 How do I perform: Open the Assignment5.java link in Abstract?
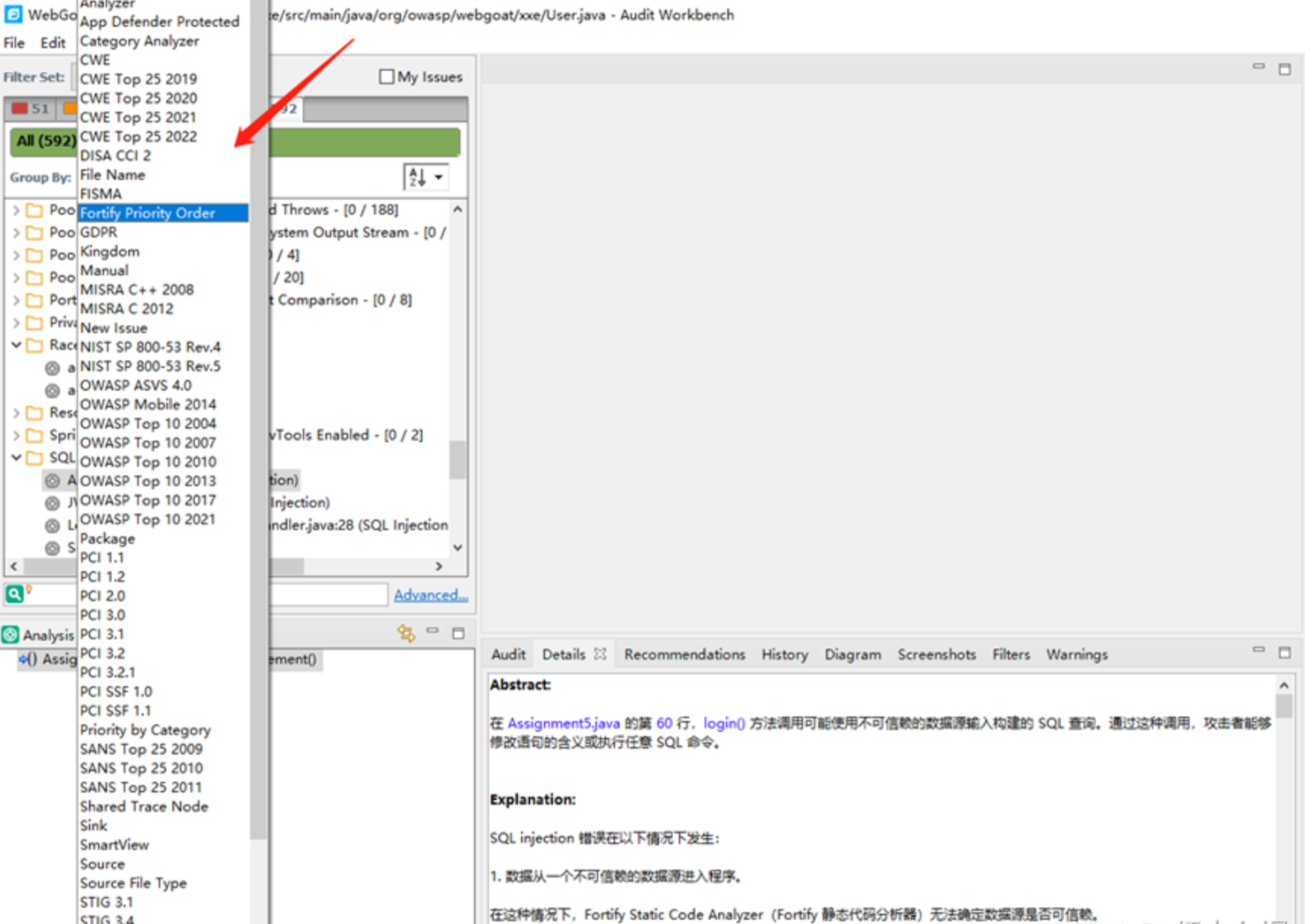pos(564,723)
